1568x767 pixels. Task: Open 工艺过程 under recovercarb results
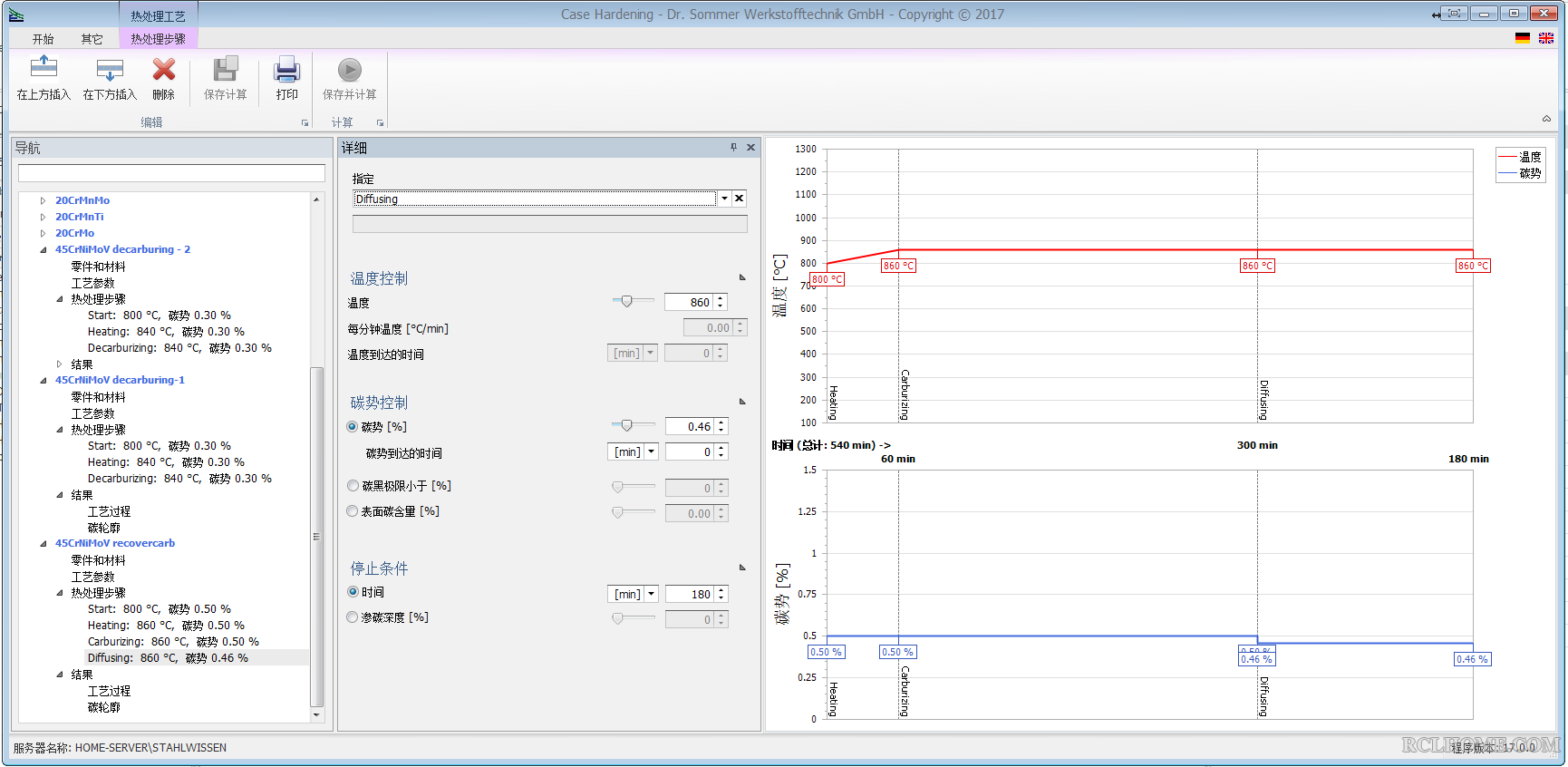pyautogui.click(x=109, y=691)
